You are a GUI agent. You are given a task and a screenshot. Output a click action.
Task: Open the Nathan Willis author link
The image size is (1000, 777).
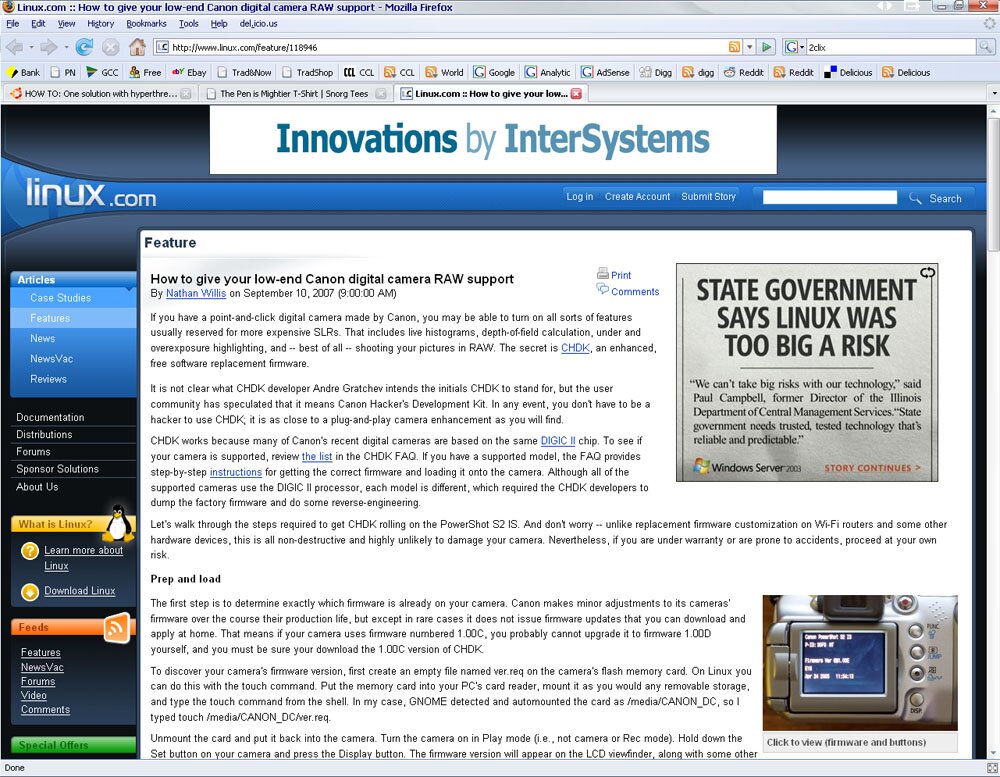pyautogui.click(x=196, y=293)
